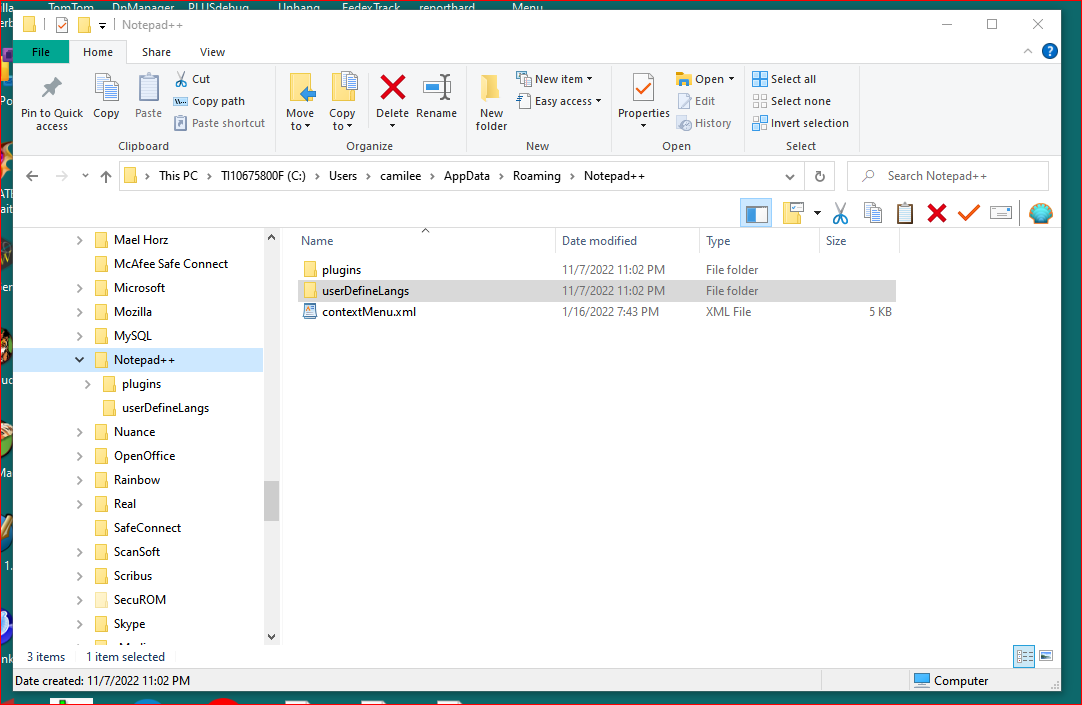
Task: Click Invert selection in ribbon
Action: click(x=800, y=123)
